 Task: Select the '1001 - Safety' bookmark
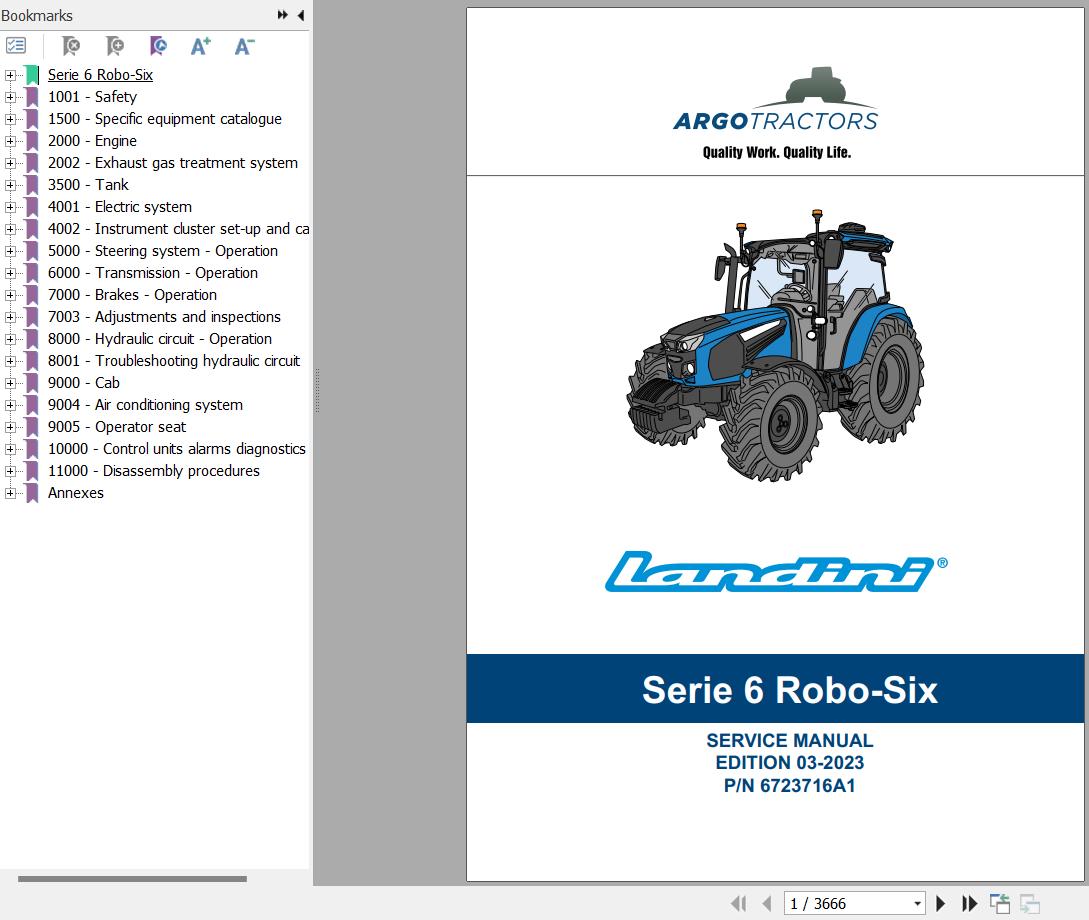pyautogui.click(x=92, y=97)
